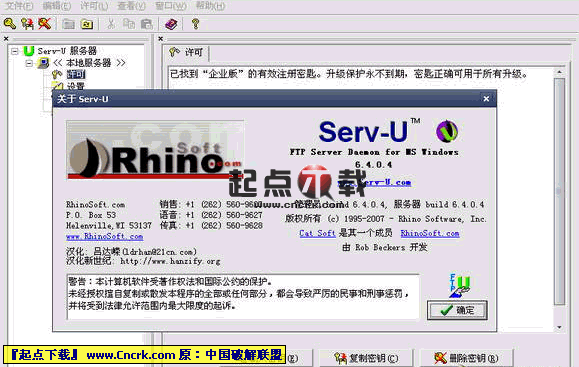Screen dimensions: 579x367
Task: Click 传真 fax number line
Action: 211,225
